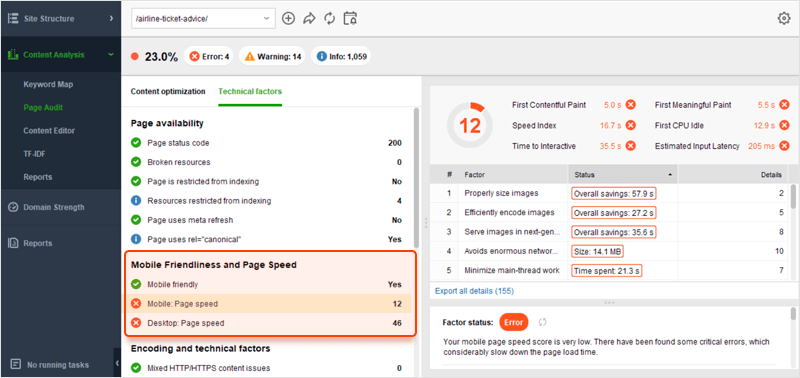Image resolution: width=800 pixels, height=378 pixels.
Task: Open settings with the gear icon
Action: [784, 18]
